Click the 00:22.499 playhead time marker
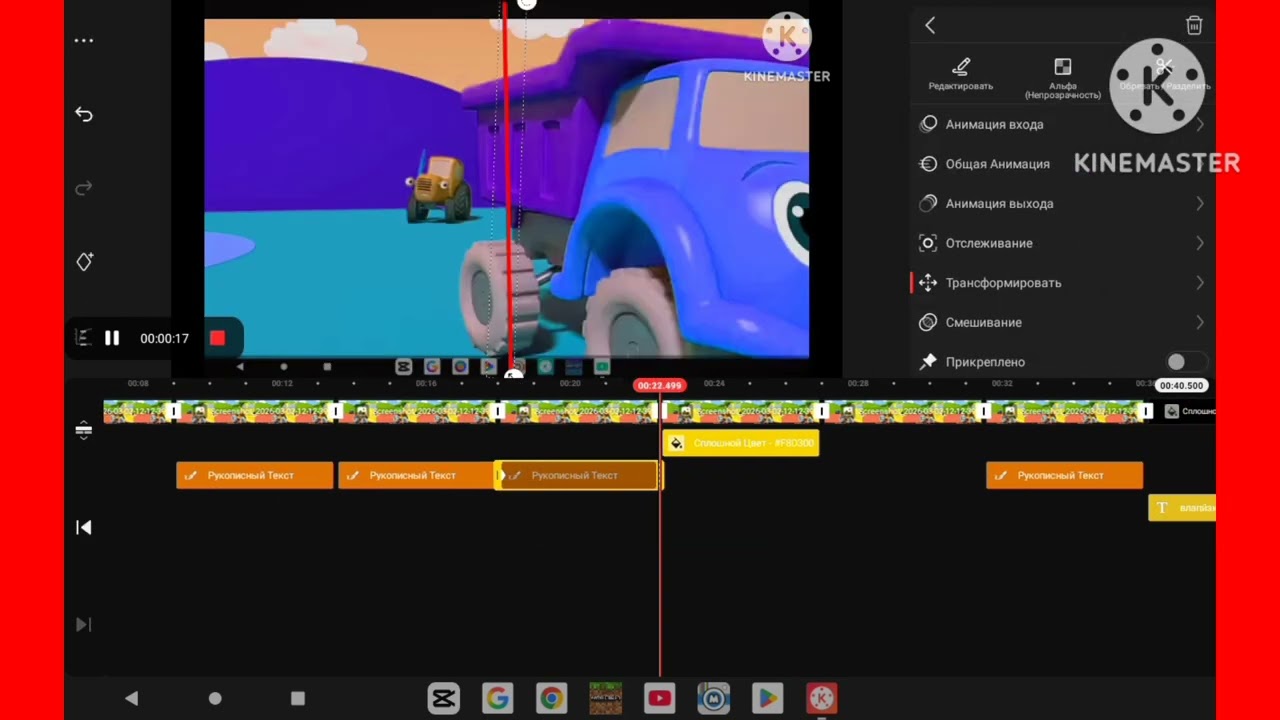This screenshot has width=1280, height=720. click(659, 386)
